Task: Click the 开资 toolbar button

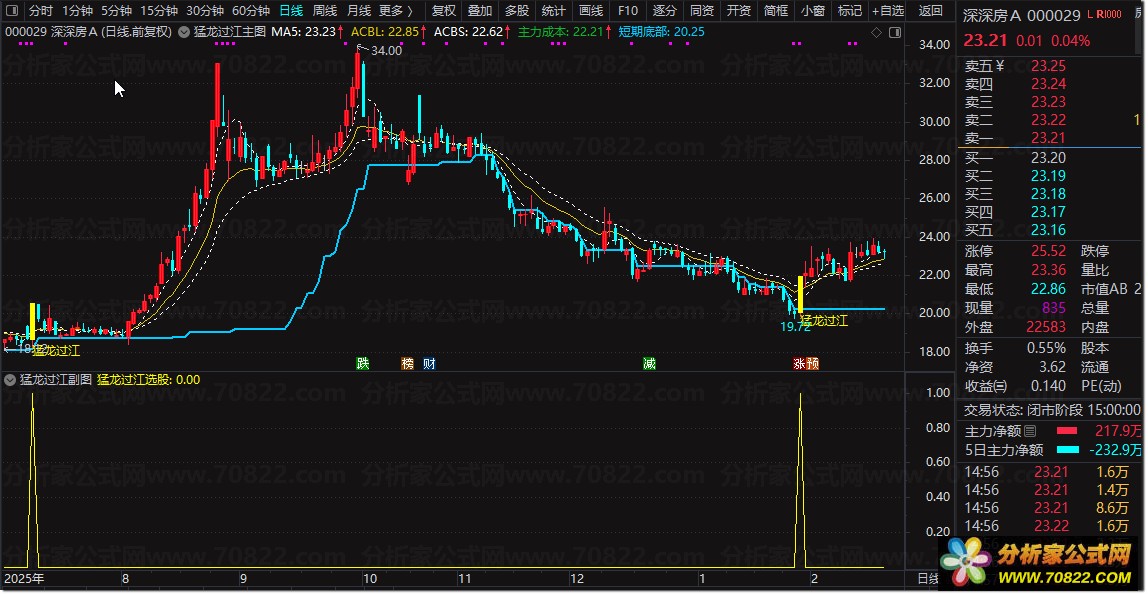Action: pyautogui.click(x=739, y=11)
